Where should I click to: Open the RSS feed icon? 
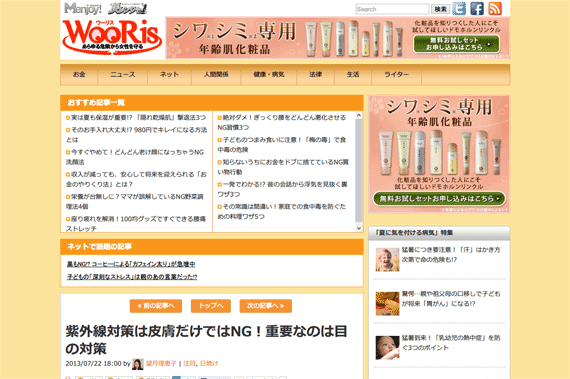pos(495,8)
